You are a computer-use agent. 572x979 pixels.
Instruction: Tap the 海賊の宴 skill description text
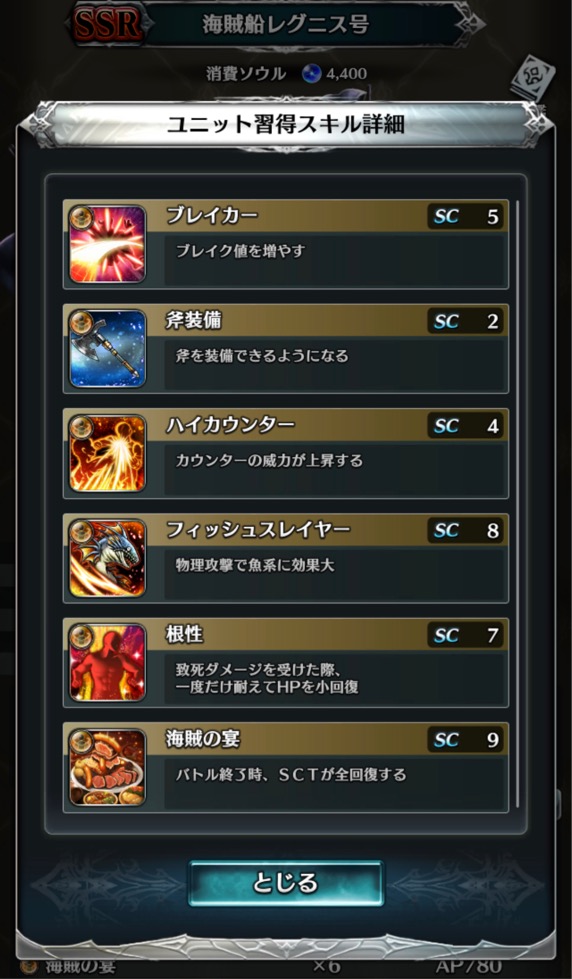[290, 775]
